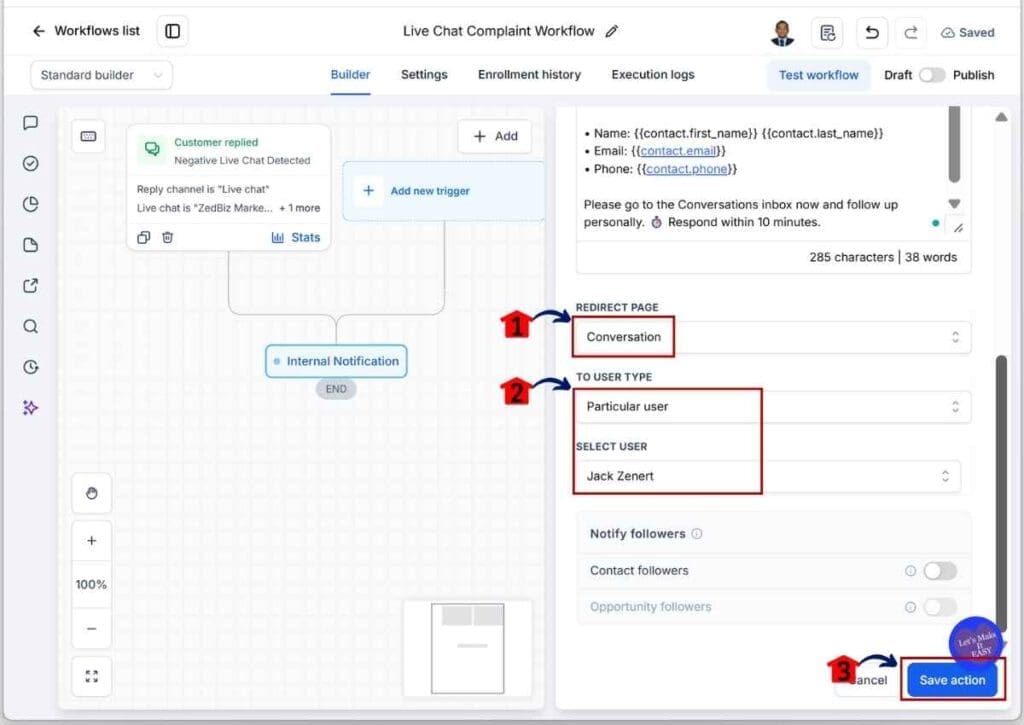Duplicate the Customer replied trigger
The image size is (1024, 725).
(x=144, y=237)
